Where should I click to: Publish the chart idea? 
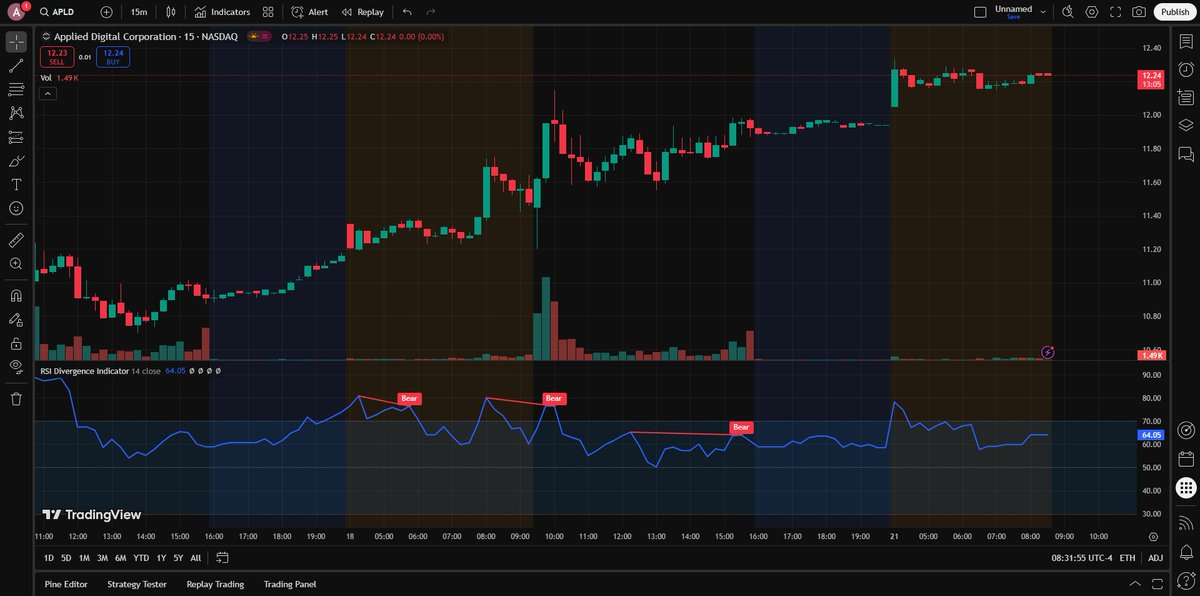[x=1174, y=12]
